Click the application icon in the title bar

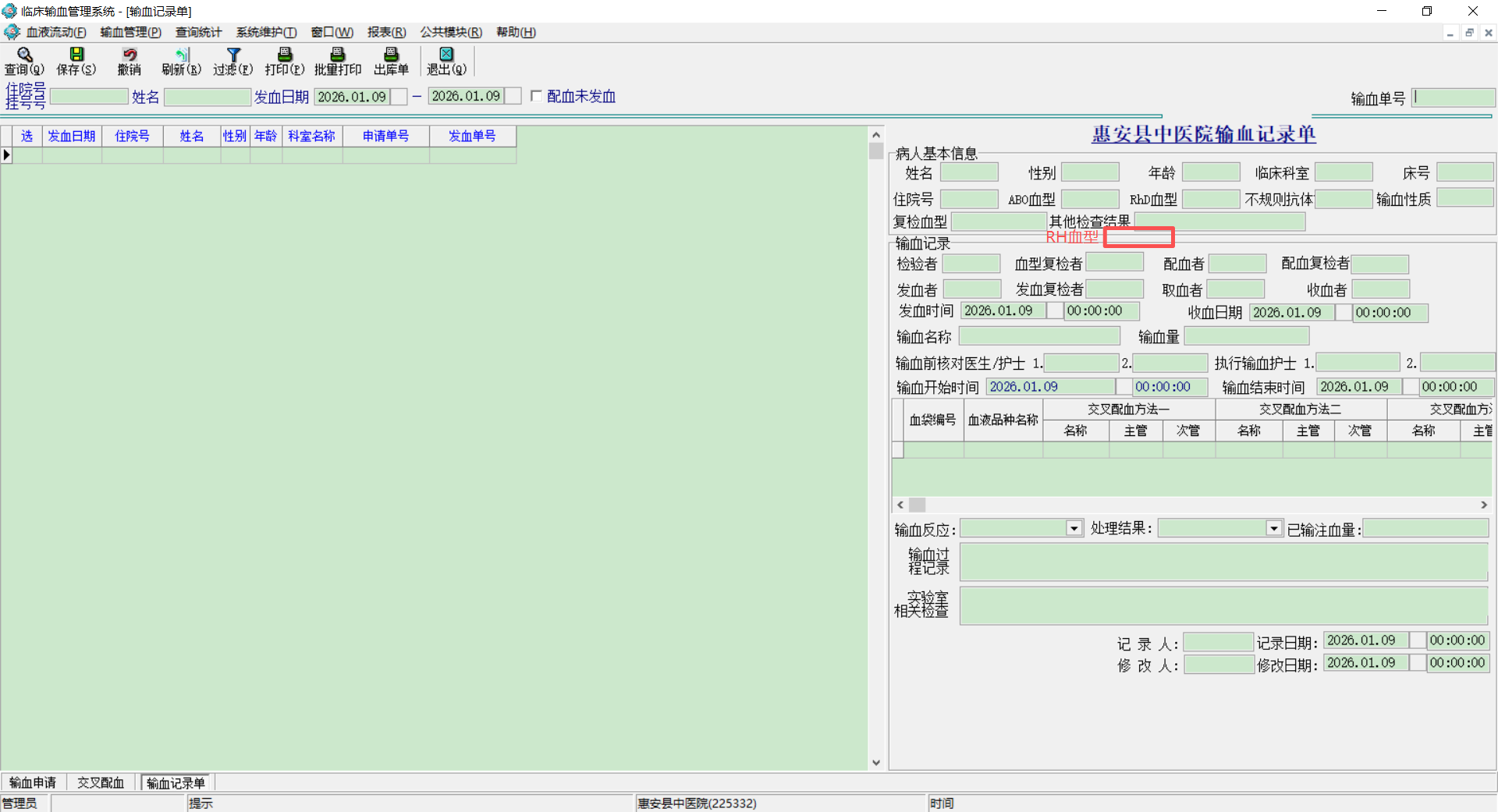point(9,11)
